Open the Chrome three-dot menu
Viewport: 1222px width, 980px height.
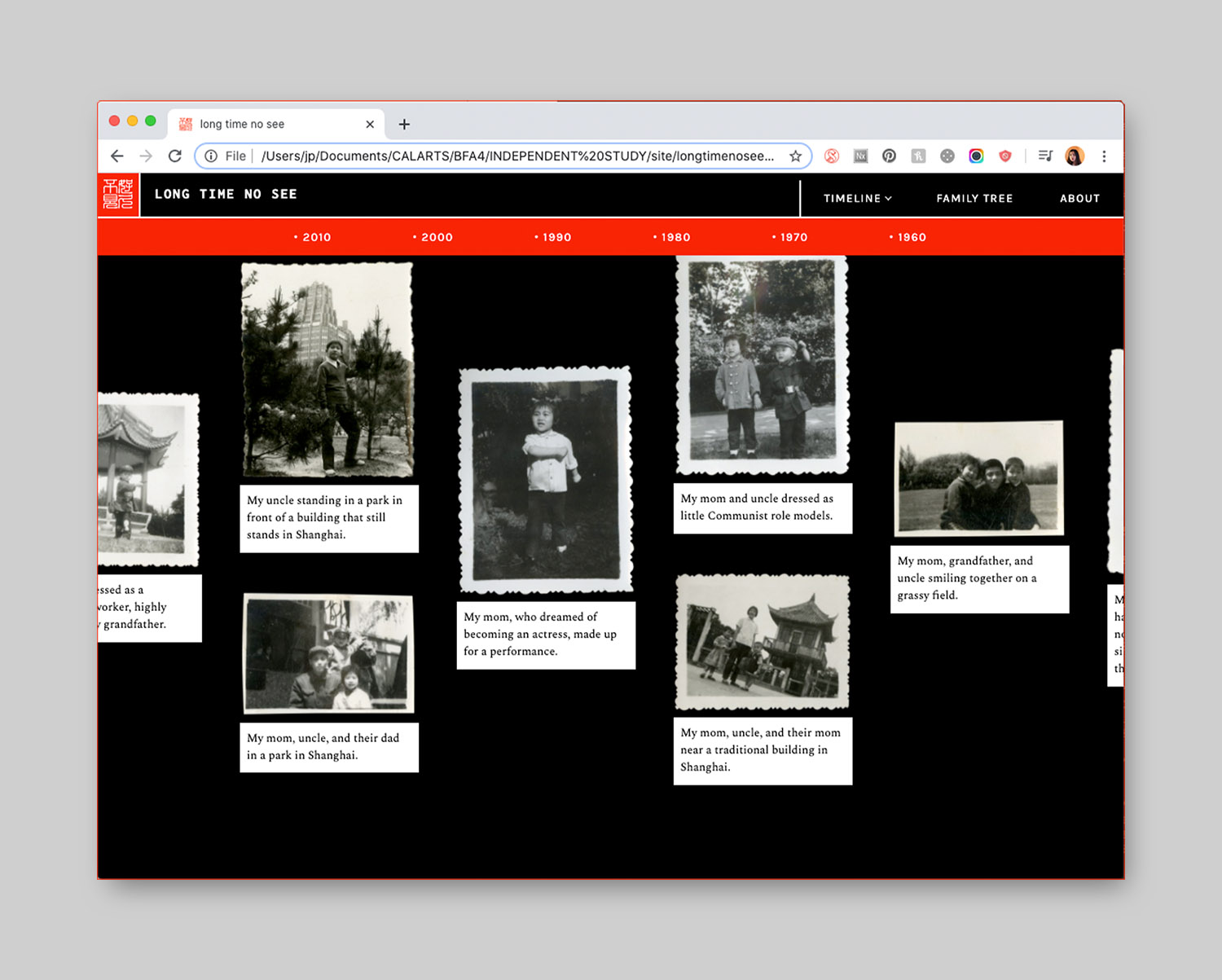point(1104,156)
